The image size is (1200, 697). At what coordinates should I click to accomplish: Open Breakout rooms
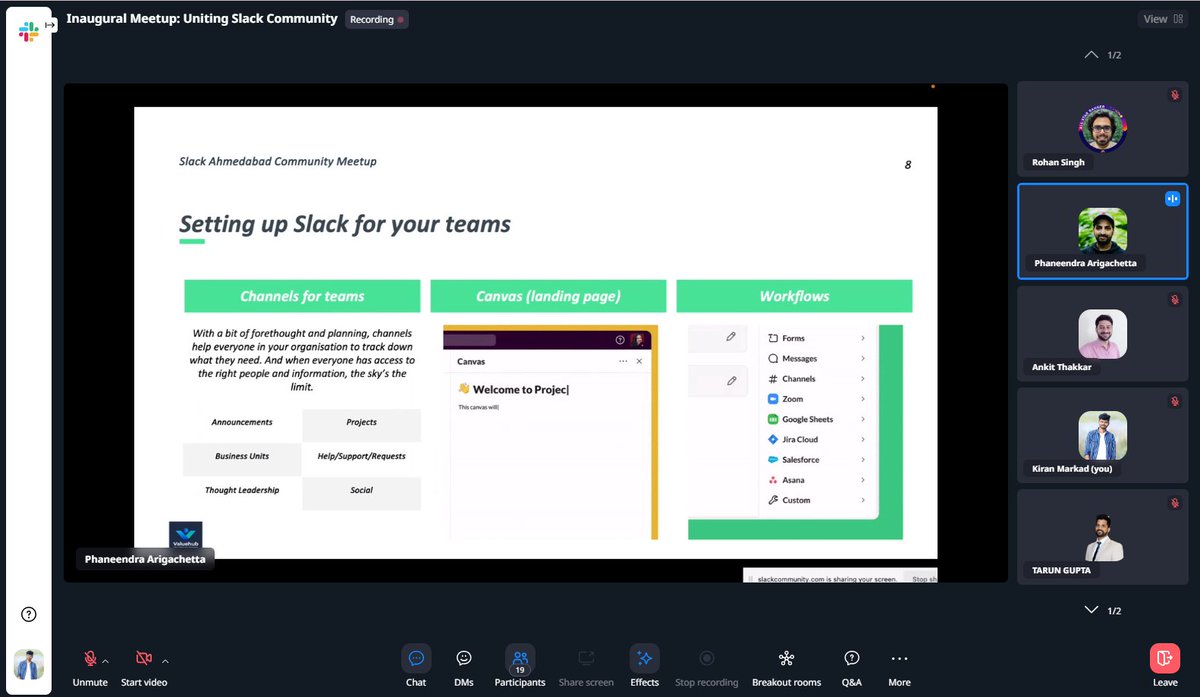[x=786, y=666]
